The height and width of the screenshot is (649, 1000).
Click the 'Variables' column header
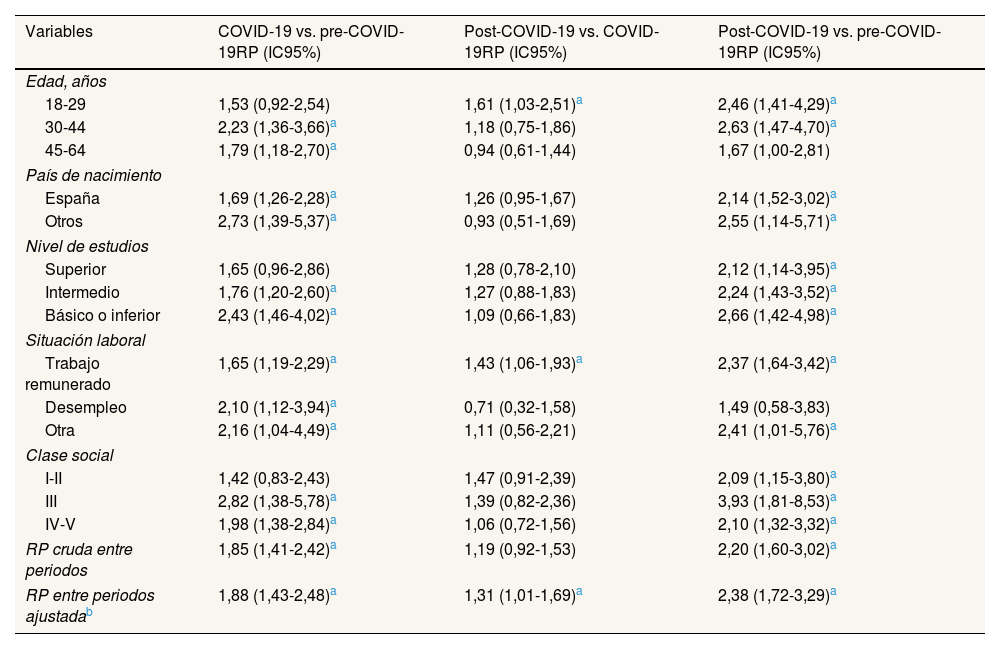pos(59,32)
